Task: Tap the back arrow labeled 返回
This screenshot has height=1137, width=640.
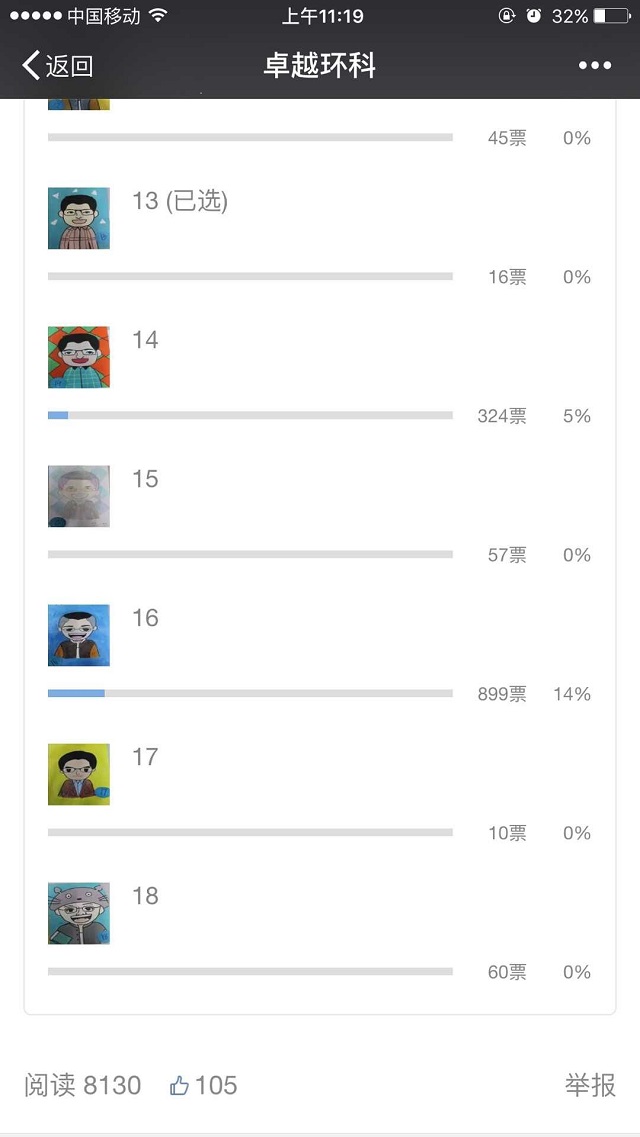Action: (56, 66)
